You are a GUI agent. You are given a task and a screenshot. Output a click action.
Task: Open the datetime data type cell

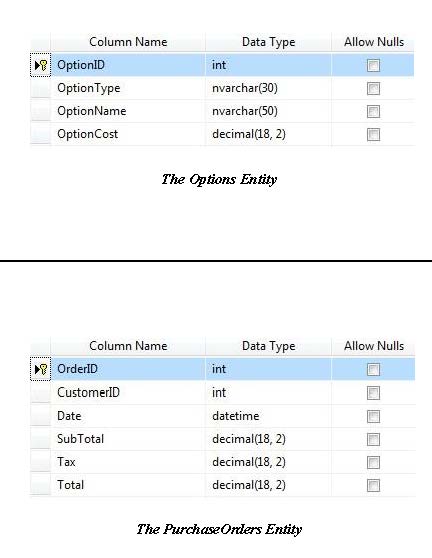[268, 416]
